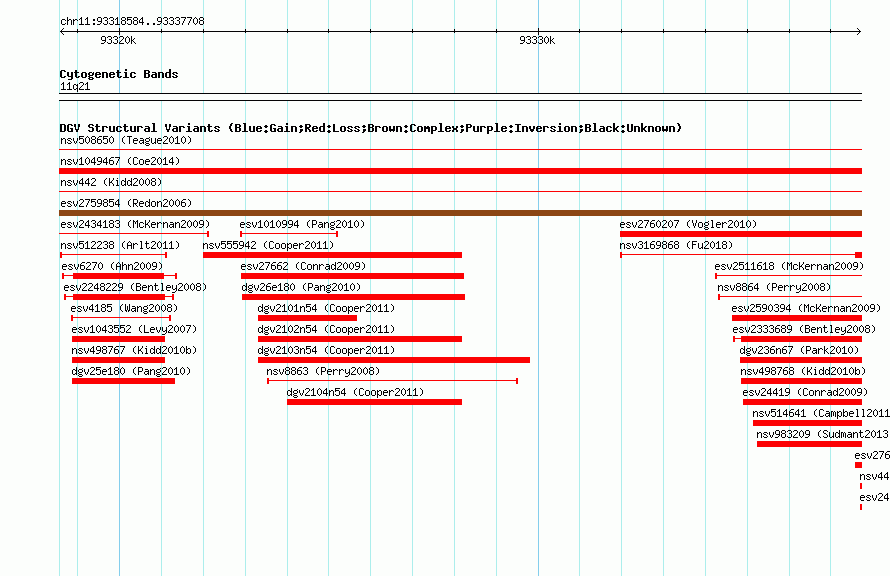The height and width of the screenshot is (576, 890).
Task: Select nsv555942 (Cooper2011) variant label
Action: click(268, 245)
